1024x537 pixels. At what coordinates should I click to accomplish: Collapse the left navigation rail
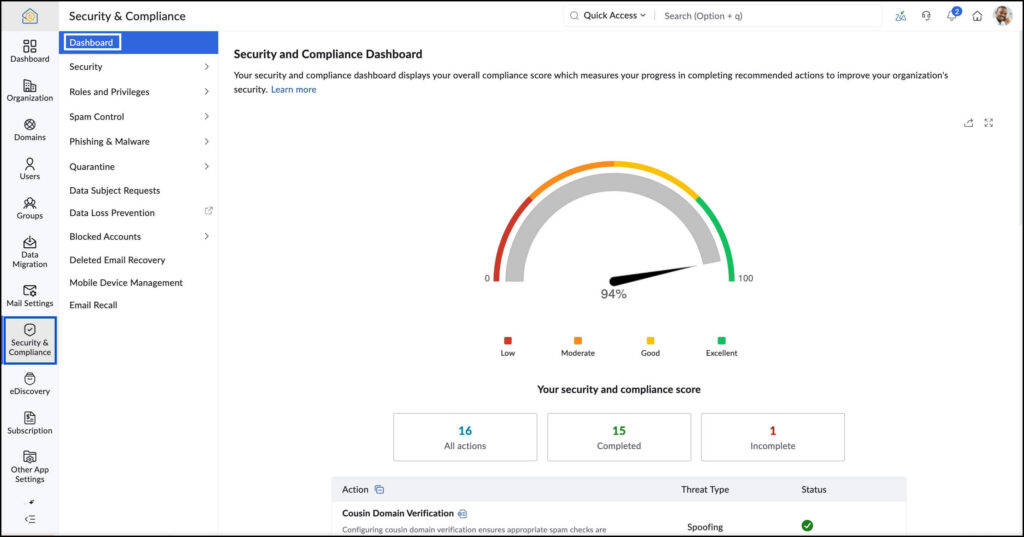29,519
